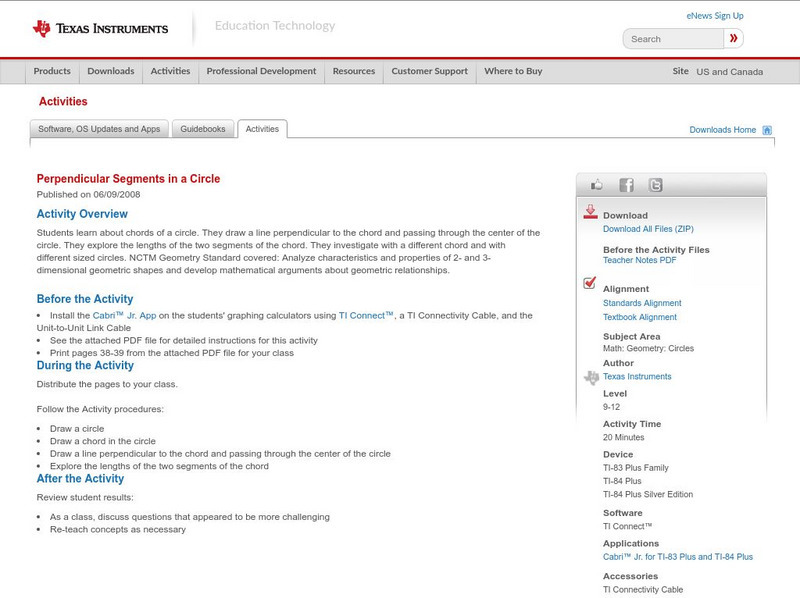Share activity via the Facebook icon
Viewport: 800px width, 598px height.
coord(626,185)
